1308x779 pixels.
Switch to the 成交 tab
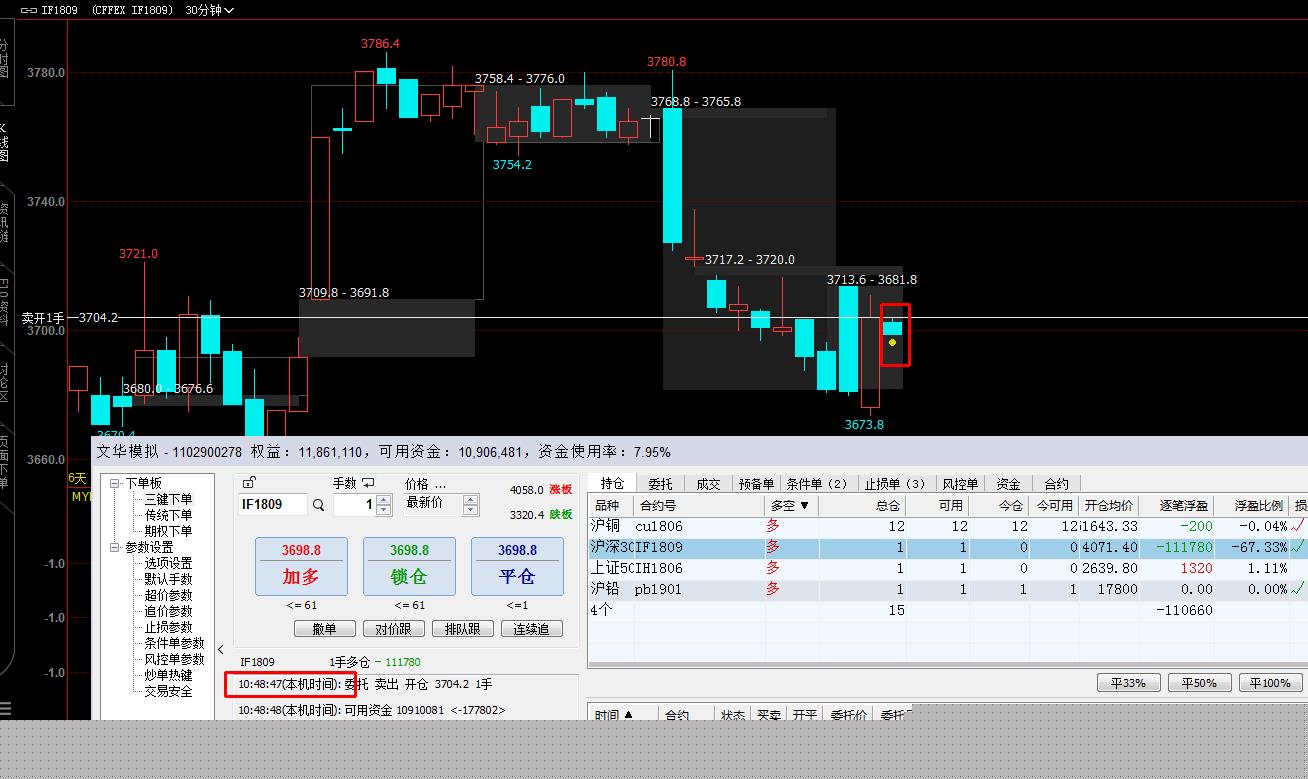[708, 484]
